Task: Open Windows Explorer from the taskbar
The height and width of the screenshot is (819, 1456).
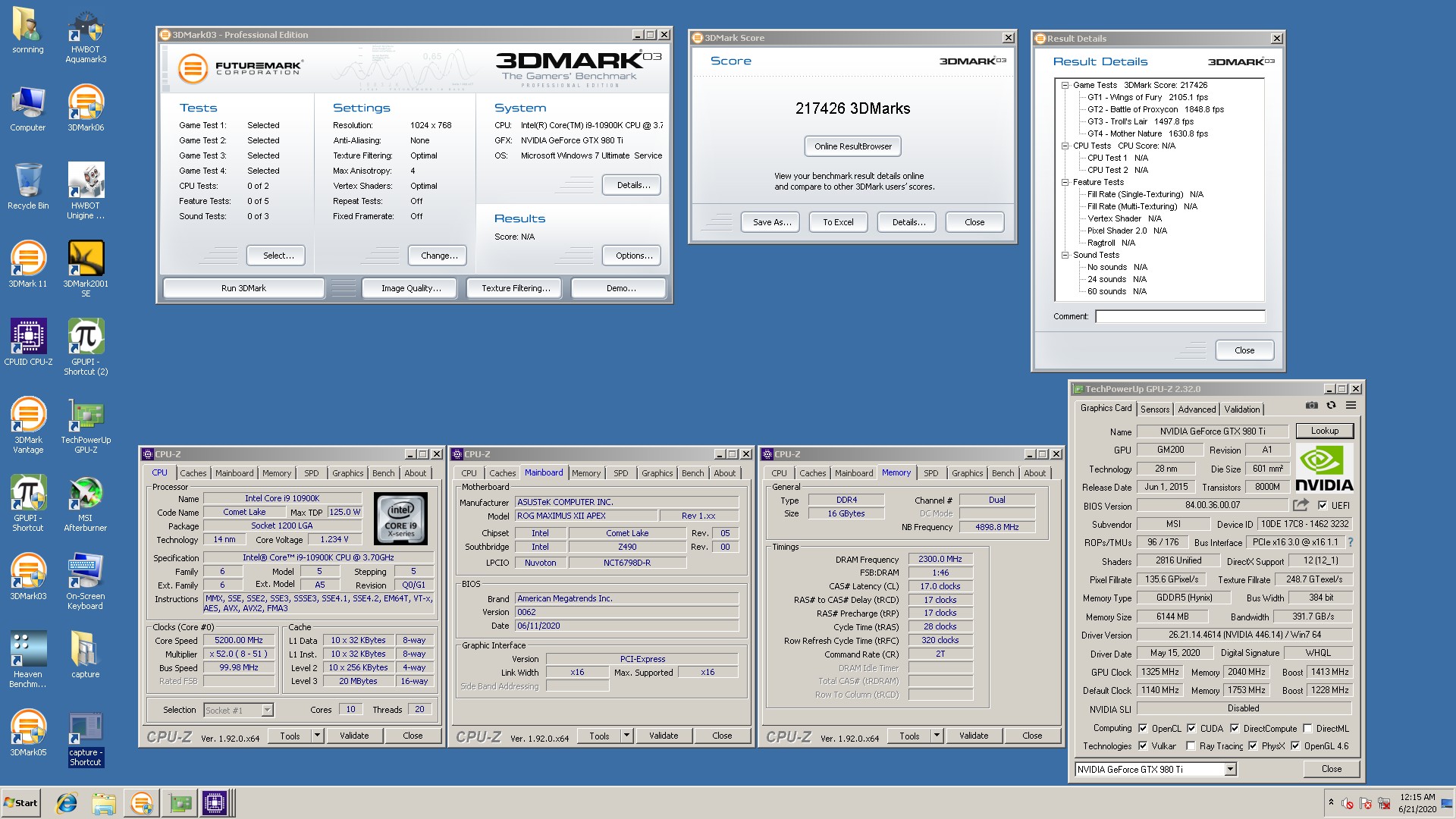Action: point(104,803)
